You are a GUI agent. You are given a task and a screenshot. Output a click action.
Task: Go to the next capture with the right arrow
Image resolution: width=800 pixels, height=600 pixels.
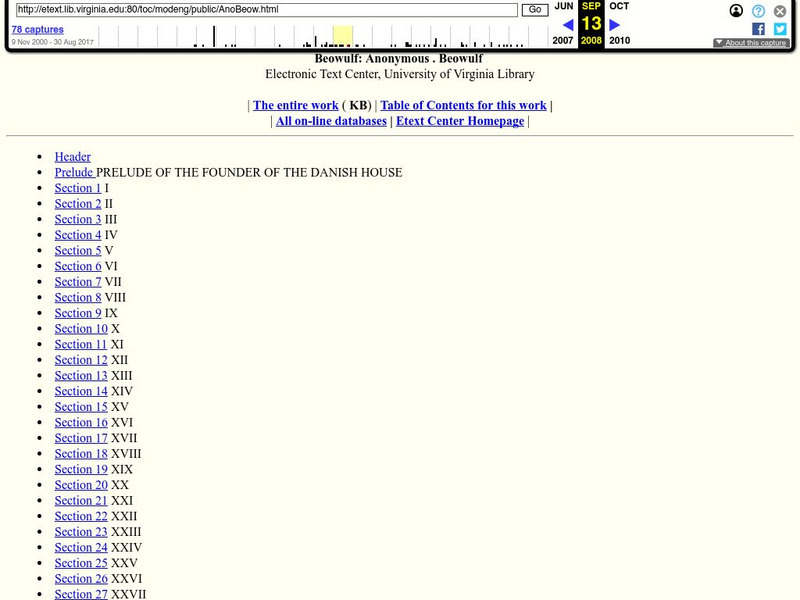point(615,24)
